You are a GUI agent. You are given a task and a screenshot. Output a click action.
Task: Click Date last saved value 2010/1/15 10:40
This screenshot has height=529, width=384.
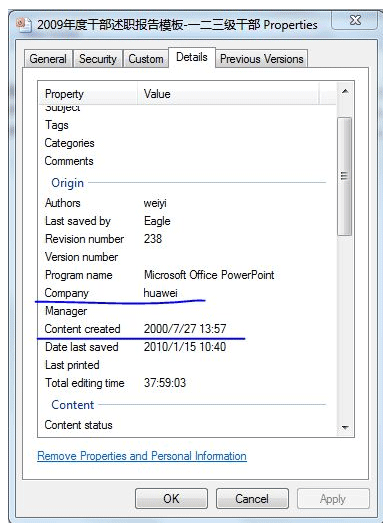pyautogui.click(x=185, y=347)
